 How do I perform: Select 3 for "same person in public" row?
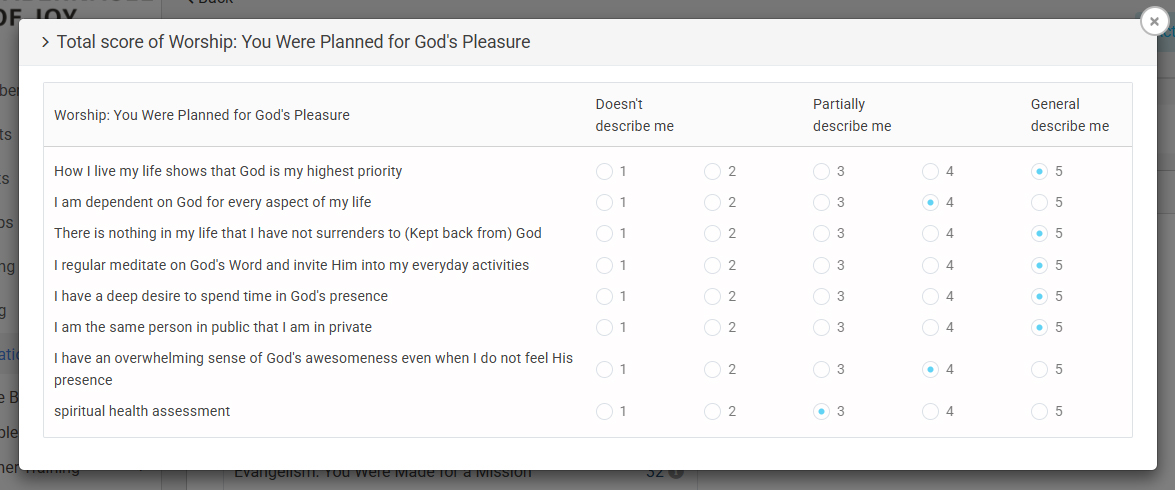pos(821,327)
